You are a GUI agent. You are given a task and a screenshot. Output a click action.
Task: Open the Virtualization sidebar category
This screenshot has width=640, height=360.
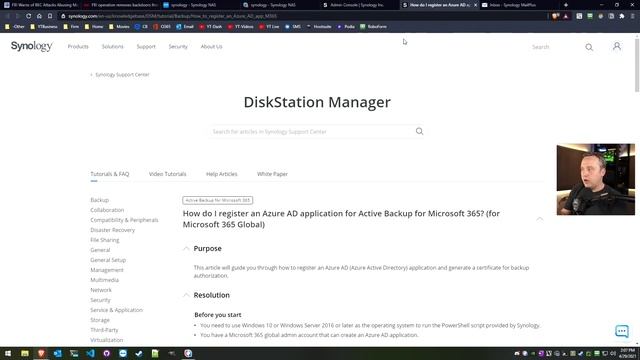(x=107, y=340)
